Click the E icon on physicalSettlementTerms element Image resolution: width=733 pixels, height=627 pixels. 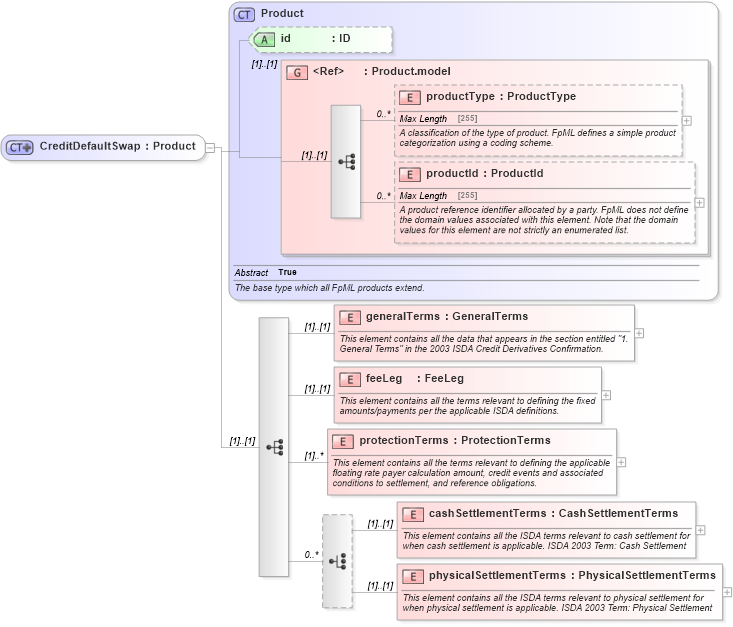pyautogui.click(x=413, y=577)
